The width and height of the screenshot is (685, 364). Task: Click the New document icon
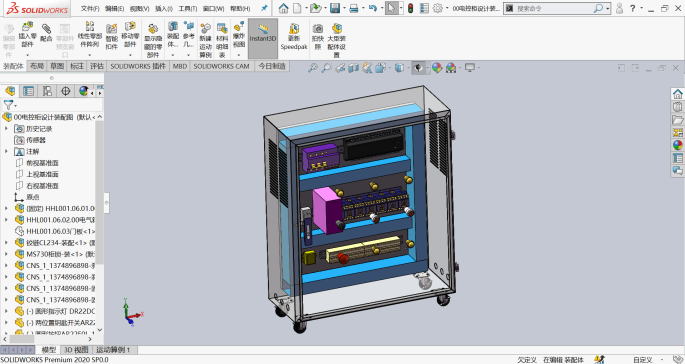(x=297, y=8)
